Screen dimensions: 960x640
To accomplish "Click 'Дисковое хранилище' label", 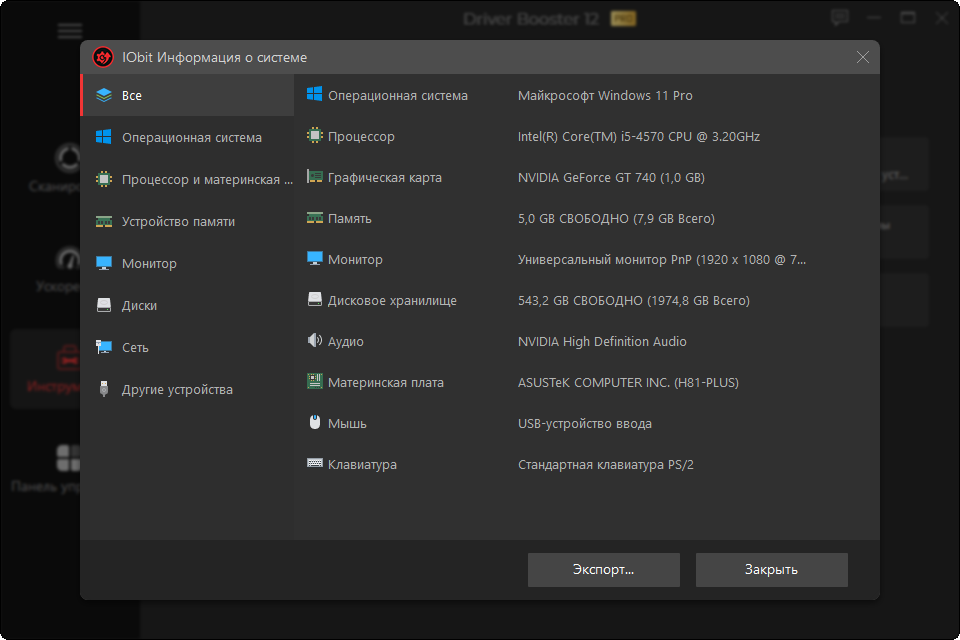I will click(x=392, y=301).
